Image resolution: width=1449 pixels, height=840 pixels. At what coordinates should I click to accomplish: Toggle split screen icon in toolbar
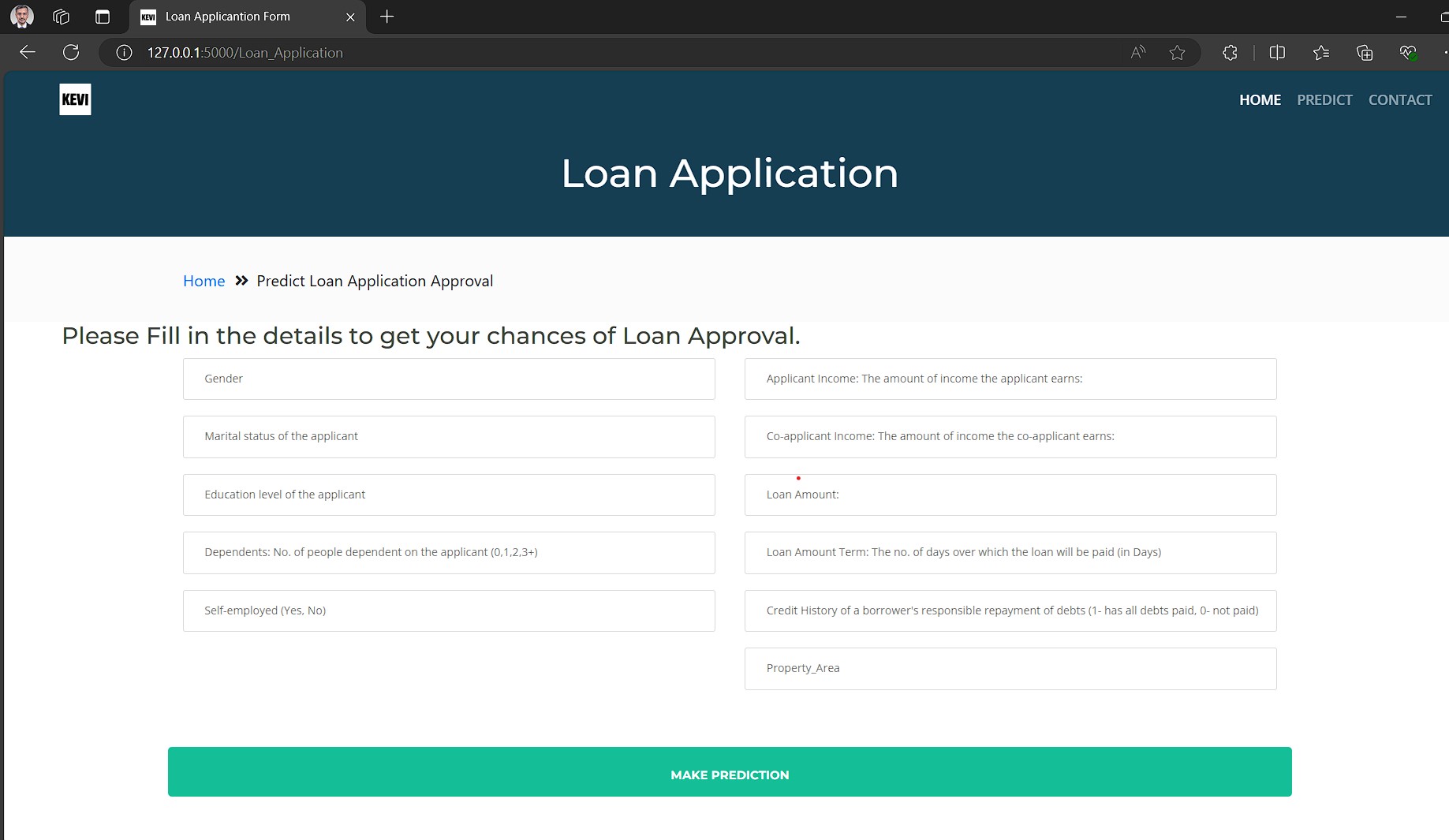tap(1277, 52)
